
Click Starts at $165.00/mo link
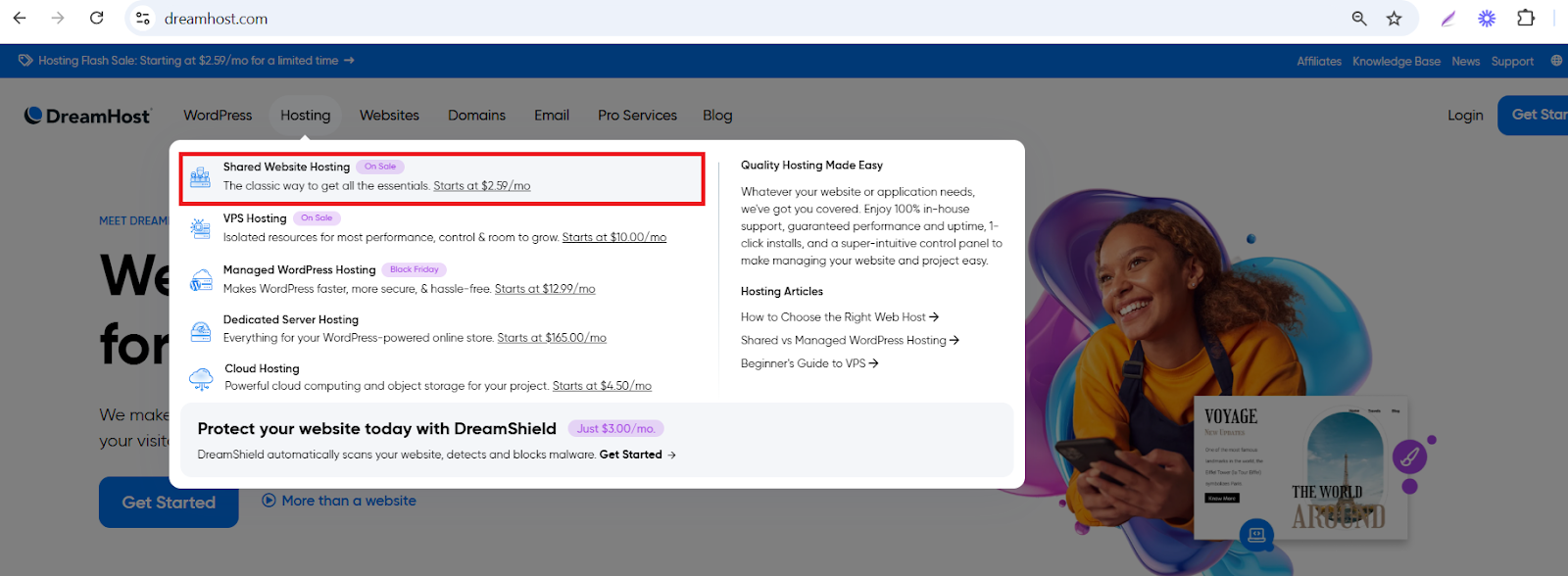pyautogui.click(x=552, y=338)
